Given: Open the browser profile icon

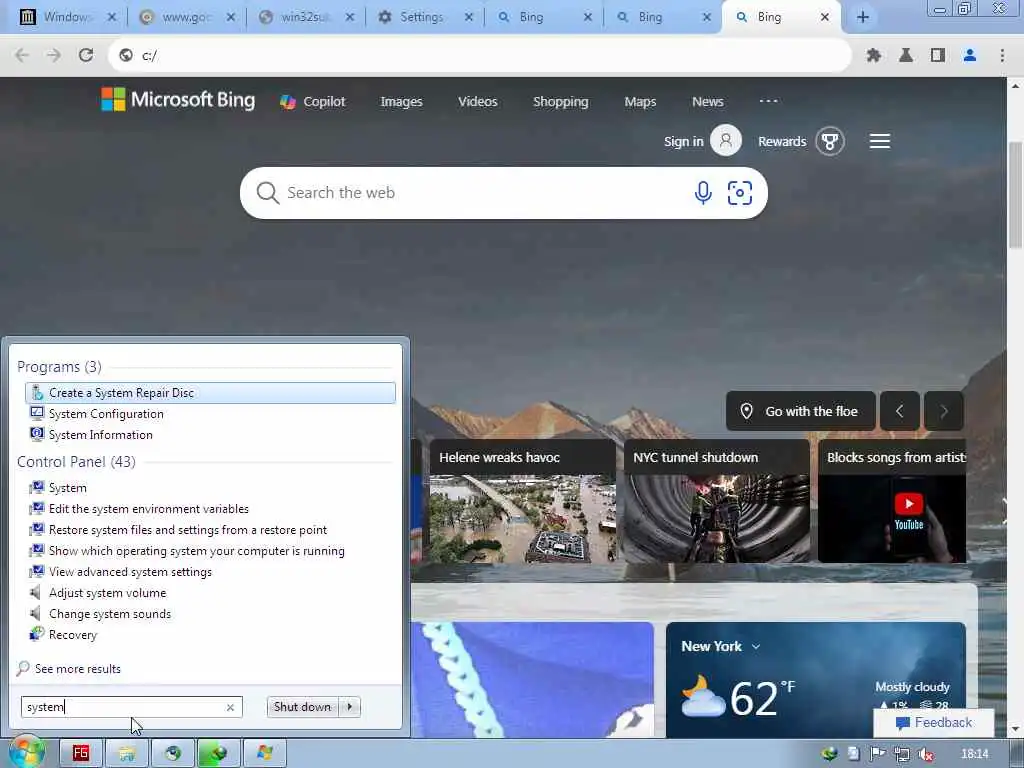Looking at the screenshot, I should (970, 56).
